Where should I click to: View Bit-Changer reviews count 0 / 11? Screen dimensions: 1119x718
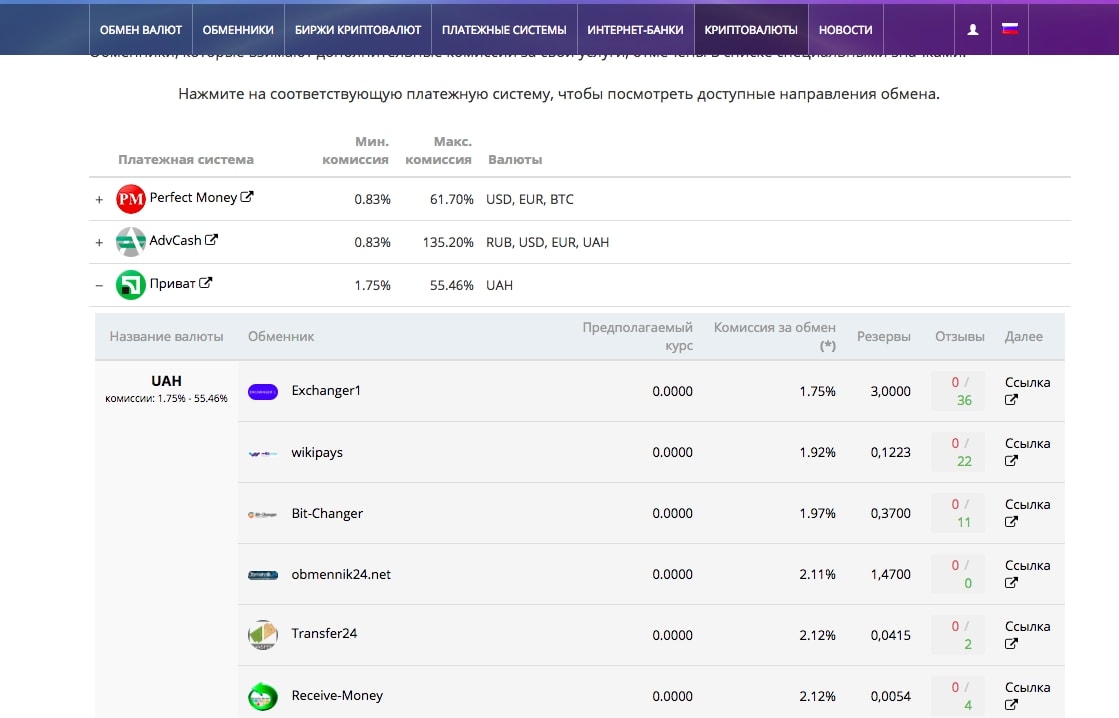[x=960, y=513]
